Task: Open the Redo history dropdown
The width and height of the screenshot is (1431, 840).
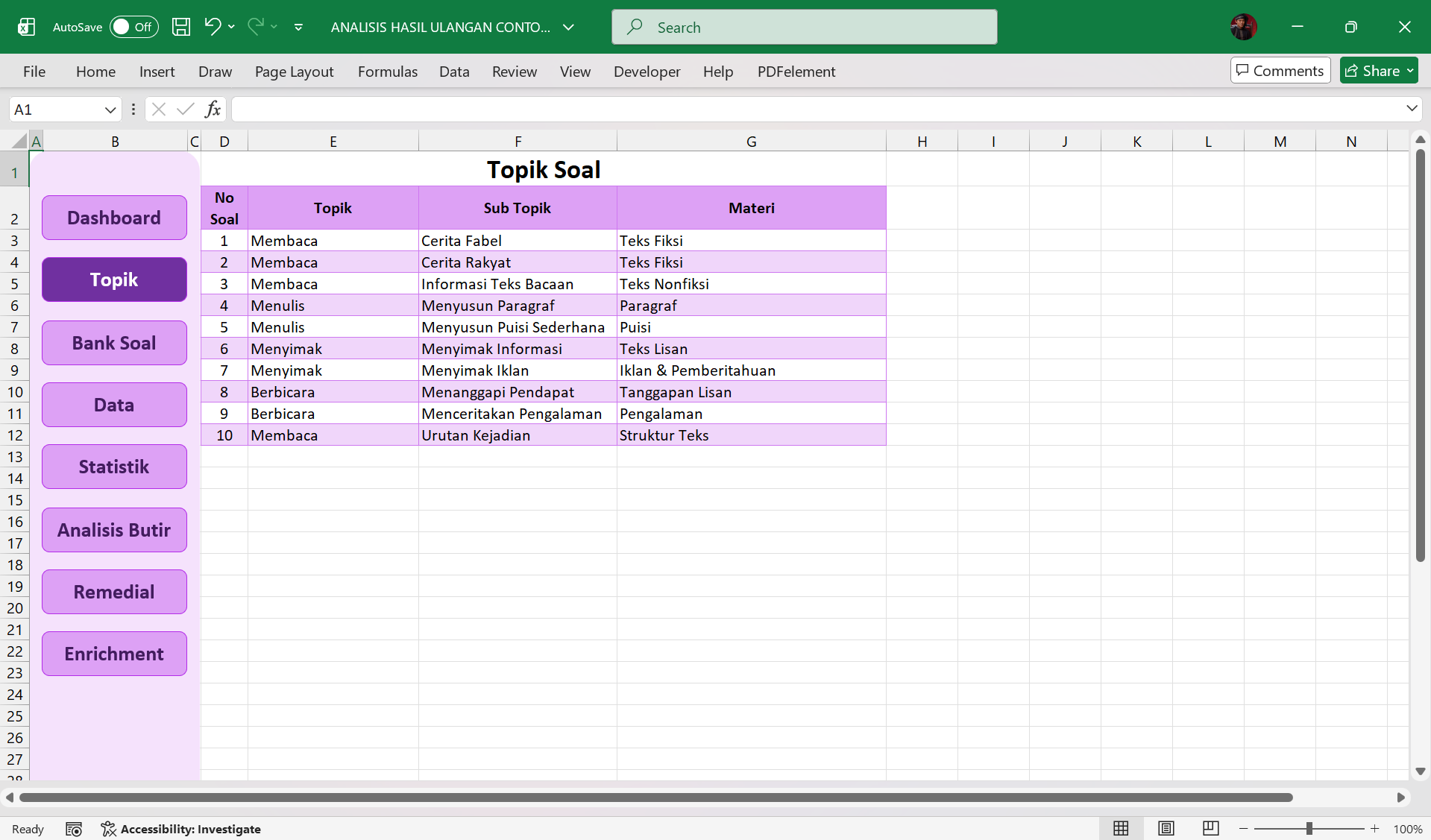Action: pyautogui.click(x=274, y=27)
